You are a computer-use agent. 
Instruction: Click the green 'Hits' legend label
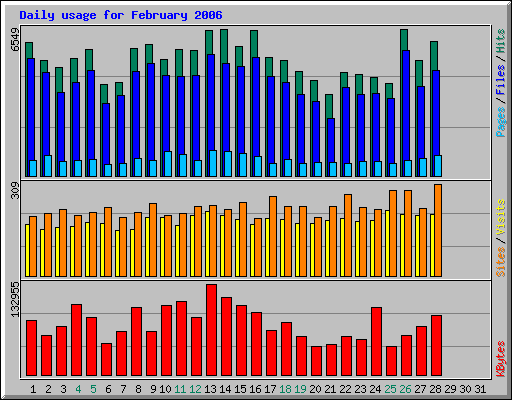(x=501, y=41)
